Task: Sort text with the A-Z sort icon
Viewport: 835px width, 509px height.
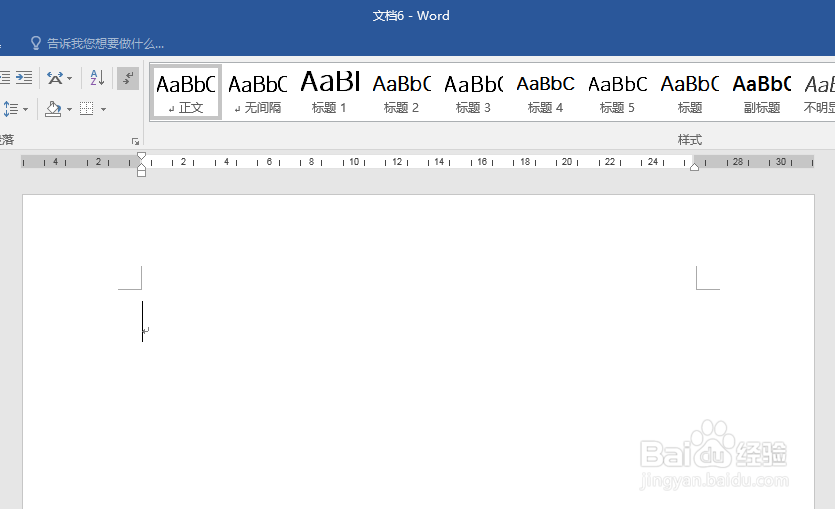Action: [97, 78]
